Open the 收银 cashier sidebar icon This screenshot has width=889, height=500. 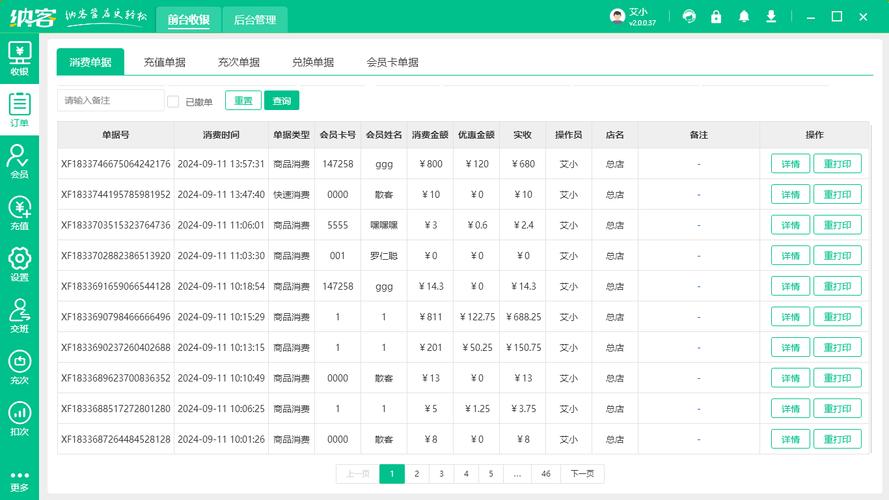point(19,58)
